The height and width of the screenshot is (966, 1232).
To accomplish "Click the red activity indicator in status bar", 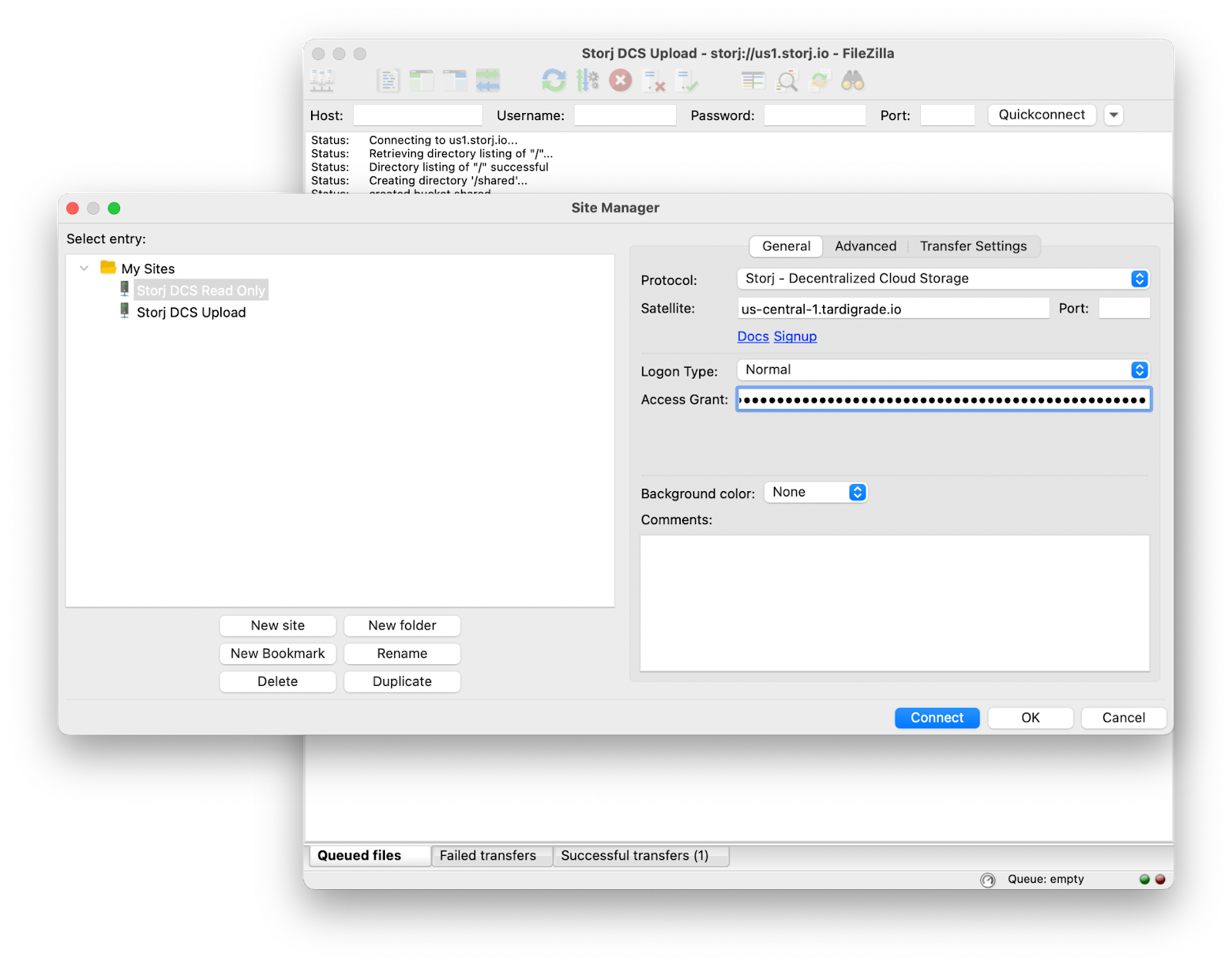I will pos(1160,879).
